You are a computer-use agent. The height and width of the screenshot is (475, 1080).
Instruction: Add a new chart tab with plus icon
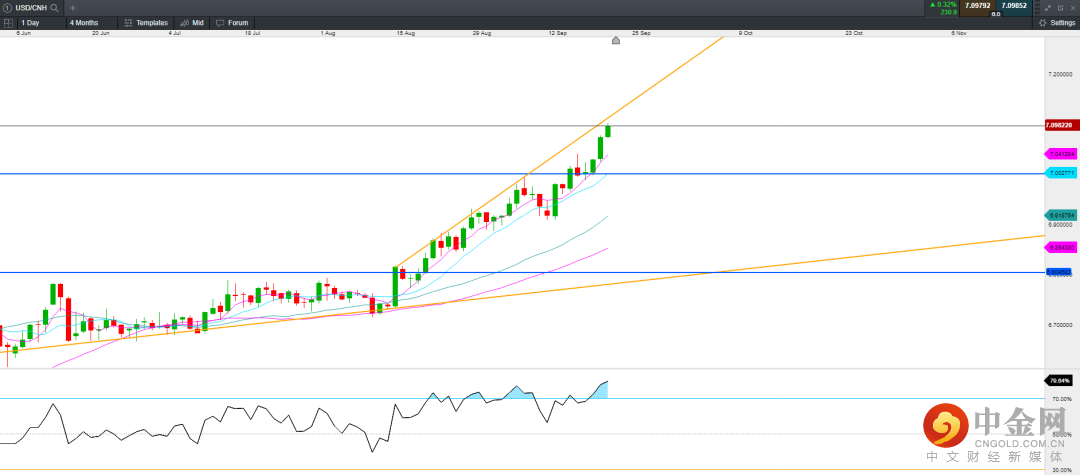point(72,7)
